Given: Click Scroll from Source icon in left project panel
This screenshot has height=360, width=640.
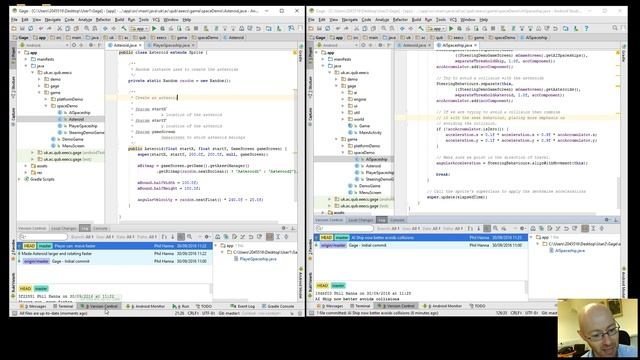Looking at the screenshot, I should tap(74, 45).
